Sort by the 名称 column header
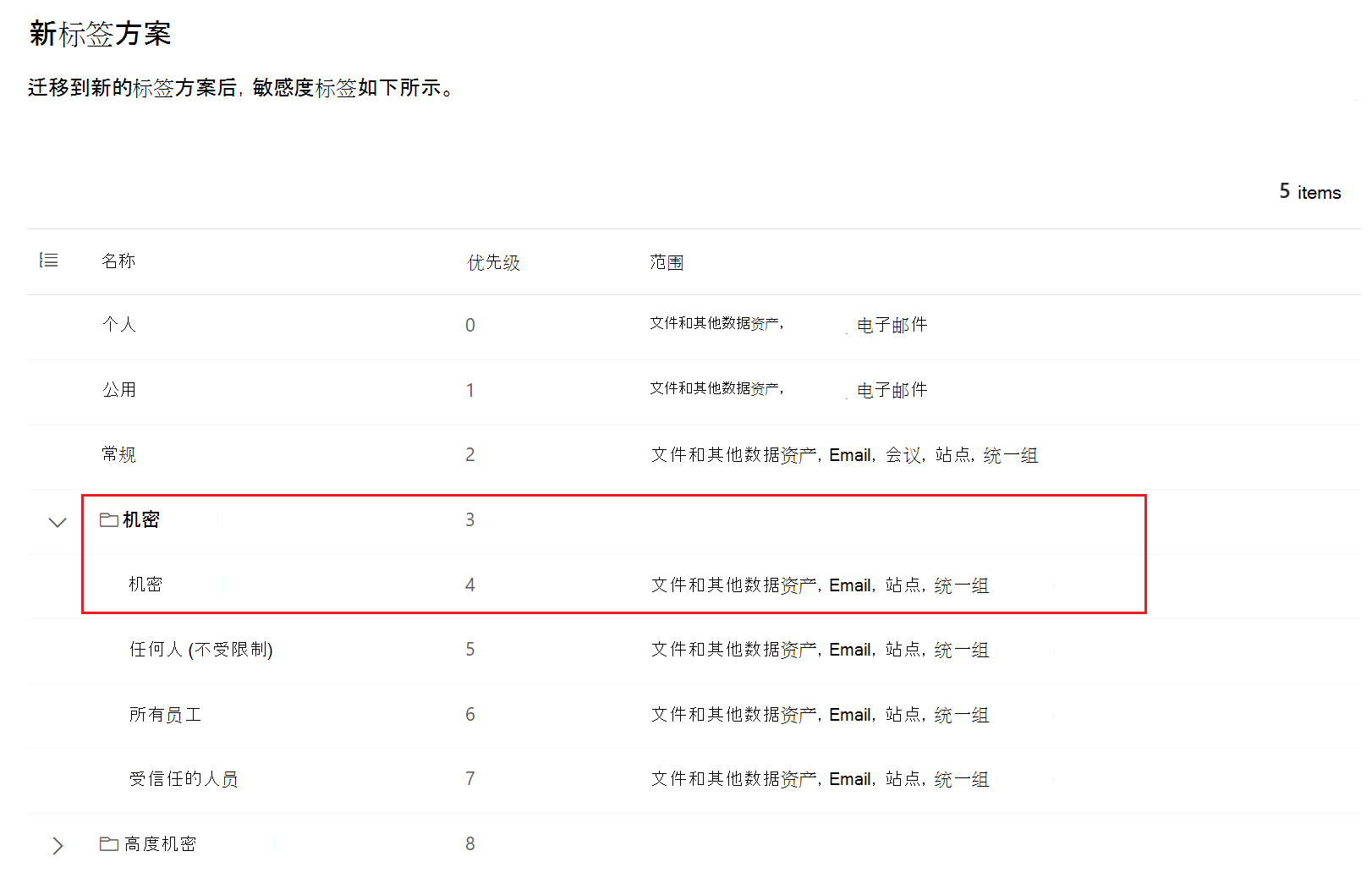The image size is (1372, 873). tap(118, 261)
